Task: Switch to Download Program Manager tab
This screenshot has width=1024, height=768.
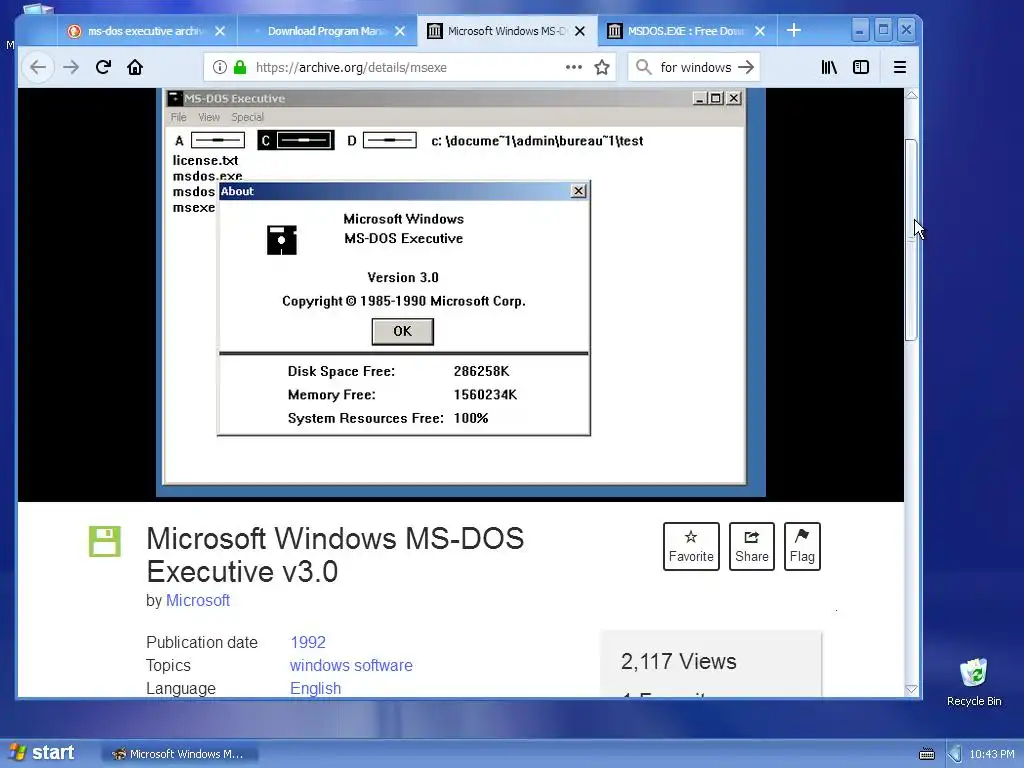Action: 327,31
